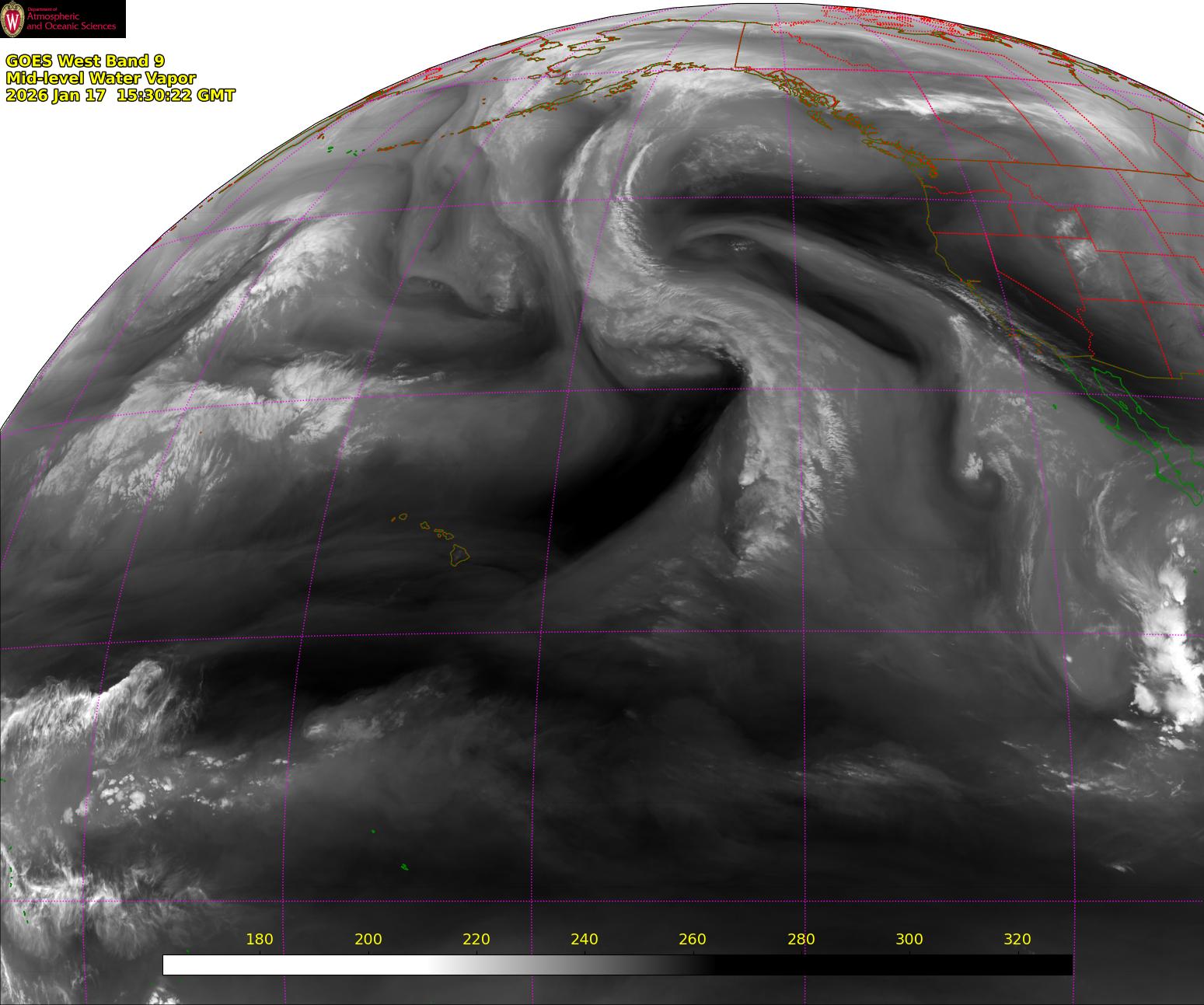Click the 200 label on the color scale
This screenshot has height=1005, width=1204.
pyautogui.click(x=368, y=940)
